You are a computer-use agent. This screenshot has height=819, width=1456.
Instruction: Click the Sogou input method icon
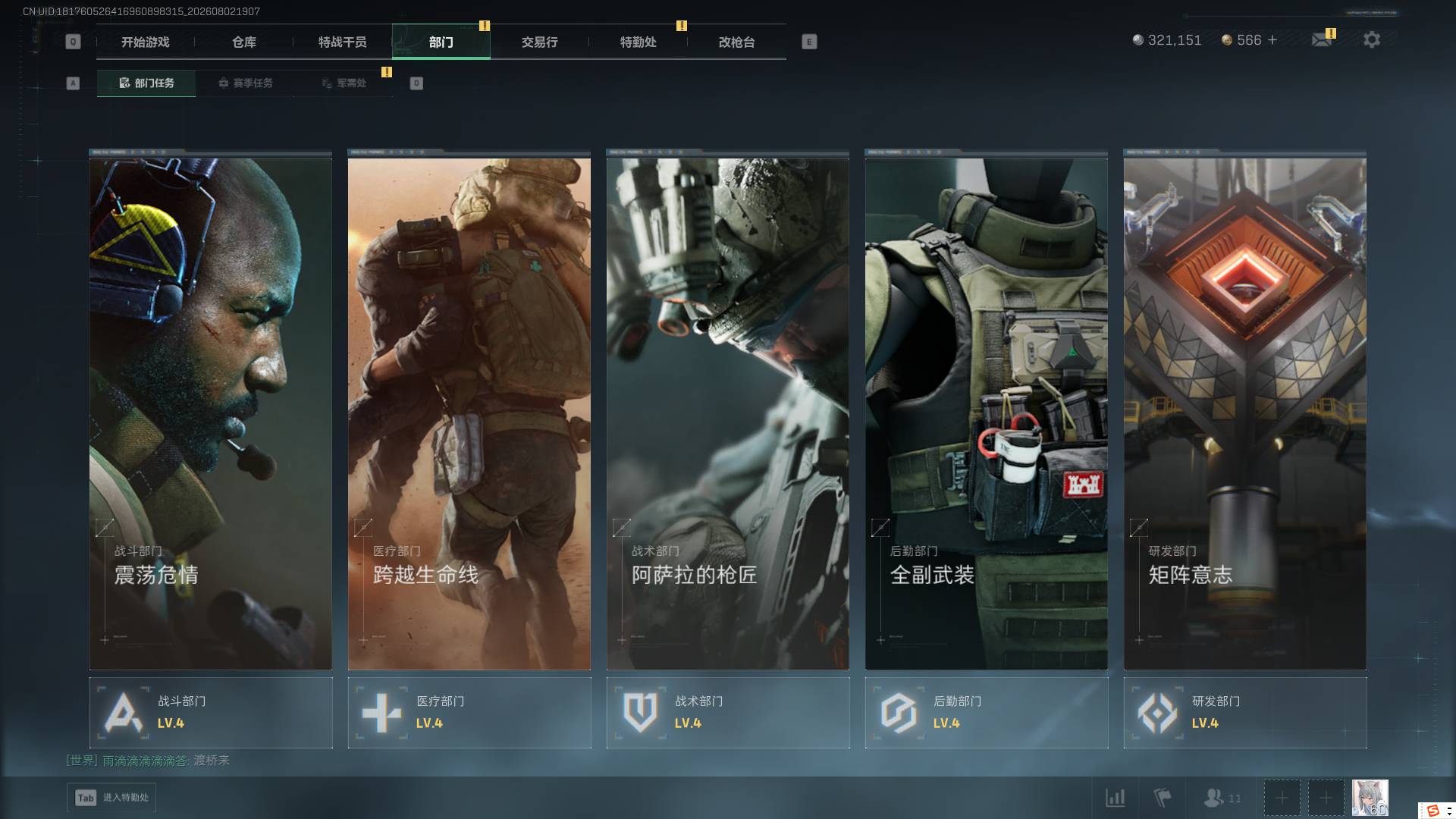tap(1433, 811)
